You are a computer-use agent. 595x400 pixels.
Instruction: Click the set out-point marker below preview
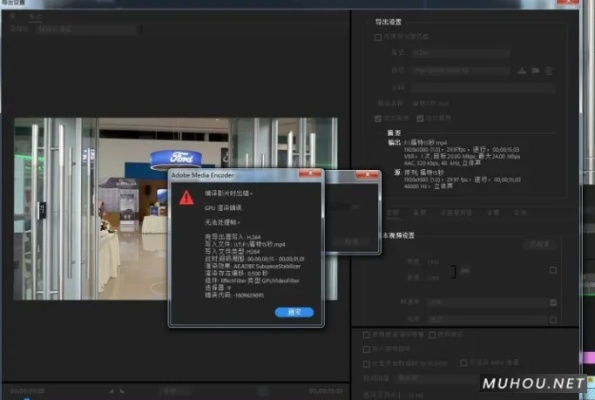point(122,391)
